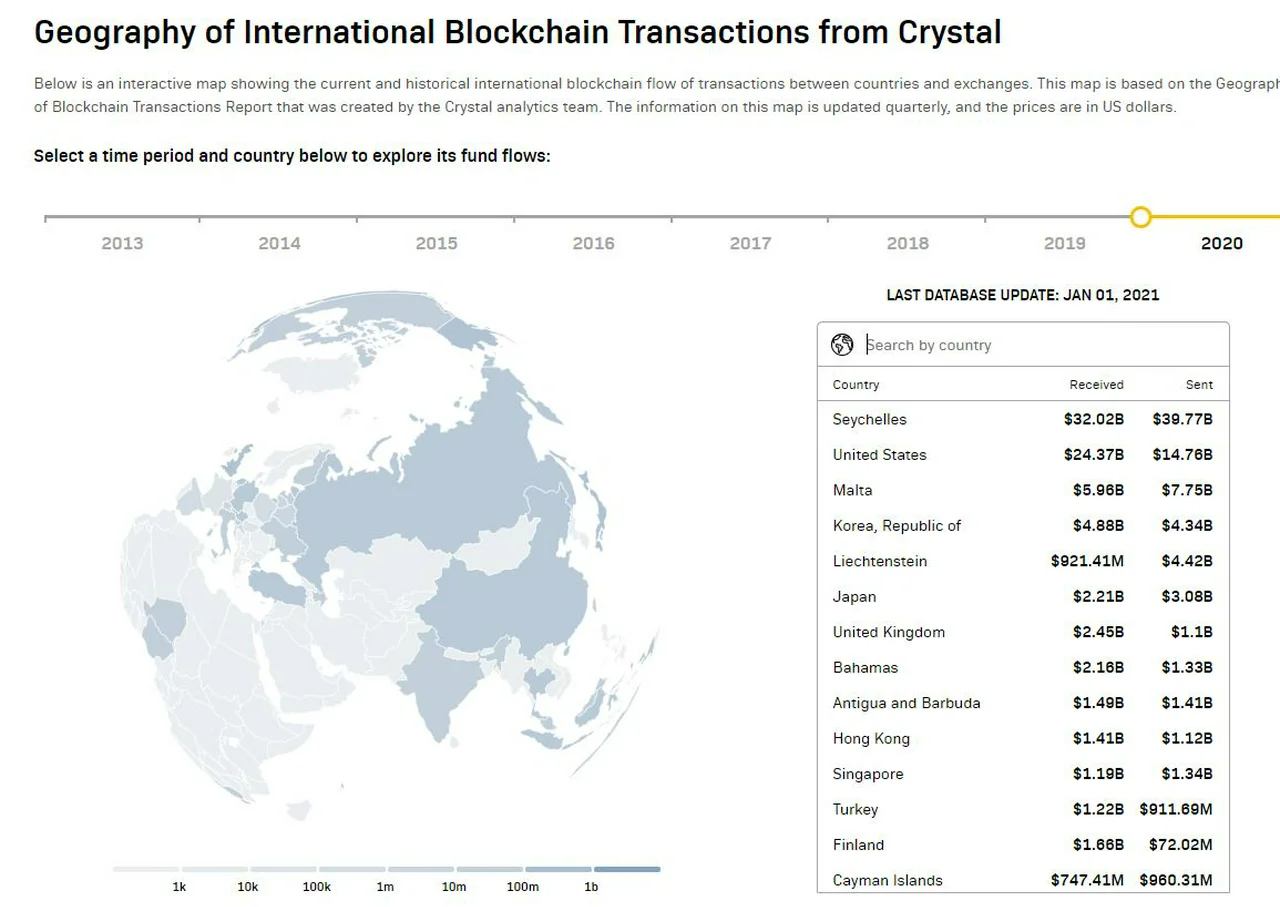This screenshot has height=907, width=1280.
Task: Click the Cayman Islands row
Action: tap(888, 881)
